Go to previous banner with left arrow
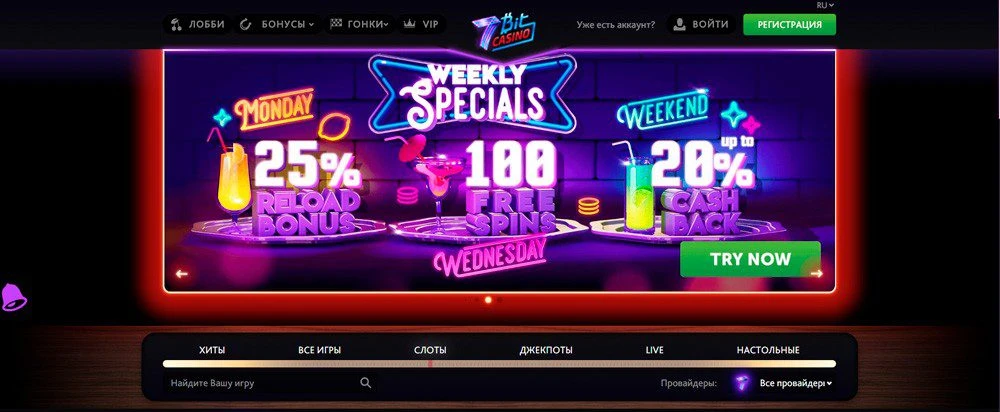The width and height of the screenshot is (1000, 412). coord(182,274)
